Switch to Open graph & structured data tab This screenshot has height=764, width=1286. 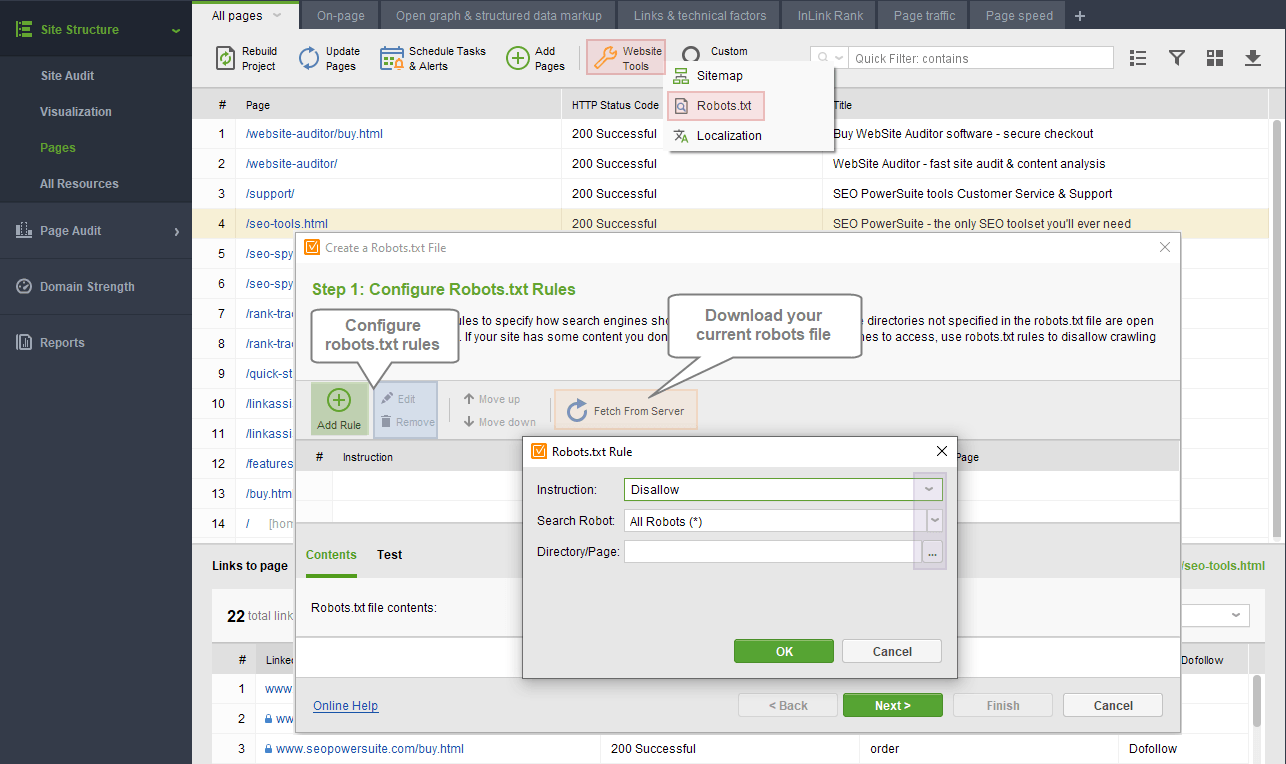[499, 15]
